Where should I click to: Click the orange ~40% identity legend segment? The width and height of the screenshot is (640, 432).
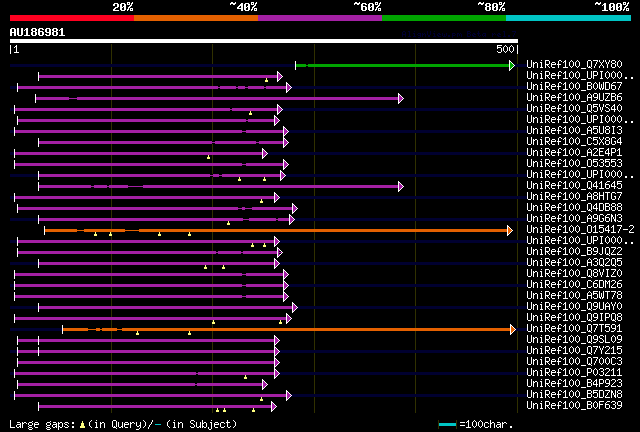(196, 18)
